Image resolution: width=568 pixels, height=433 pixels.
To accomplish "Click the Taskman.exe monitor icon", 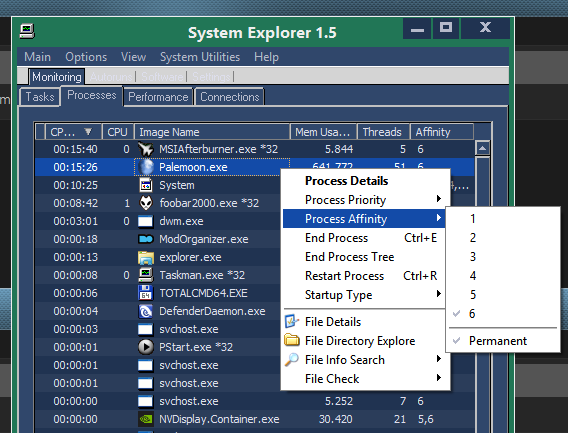I will tap(146, 275).
